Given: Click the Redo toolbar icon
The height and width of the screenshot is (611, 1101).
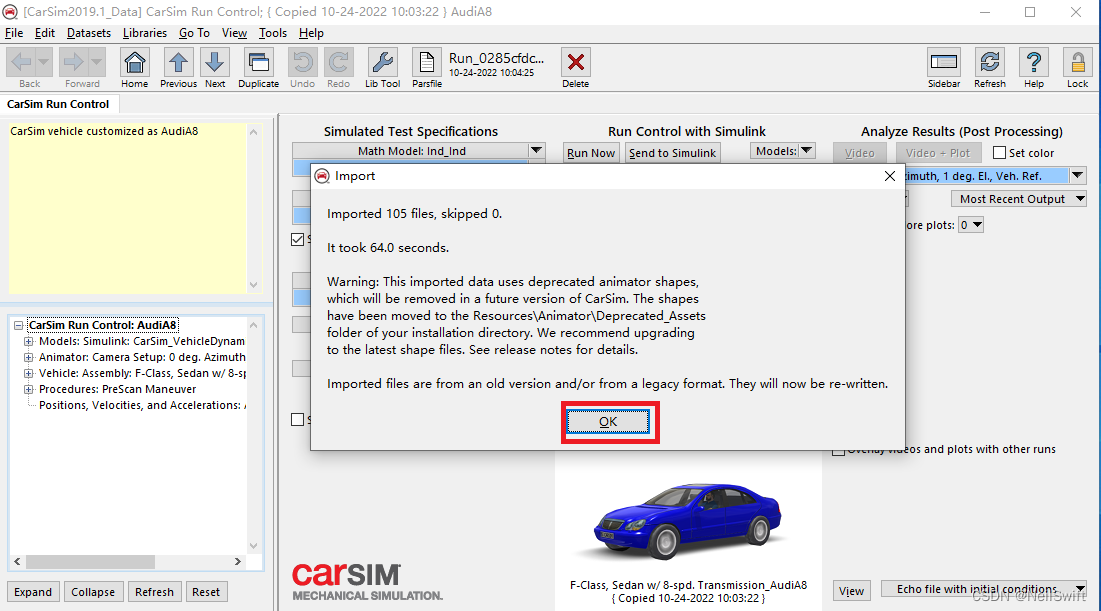Looking at the screenshot, I should [338, 63].
